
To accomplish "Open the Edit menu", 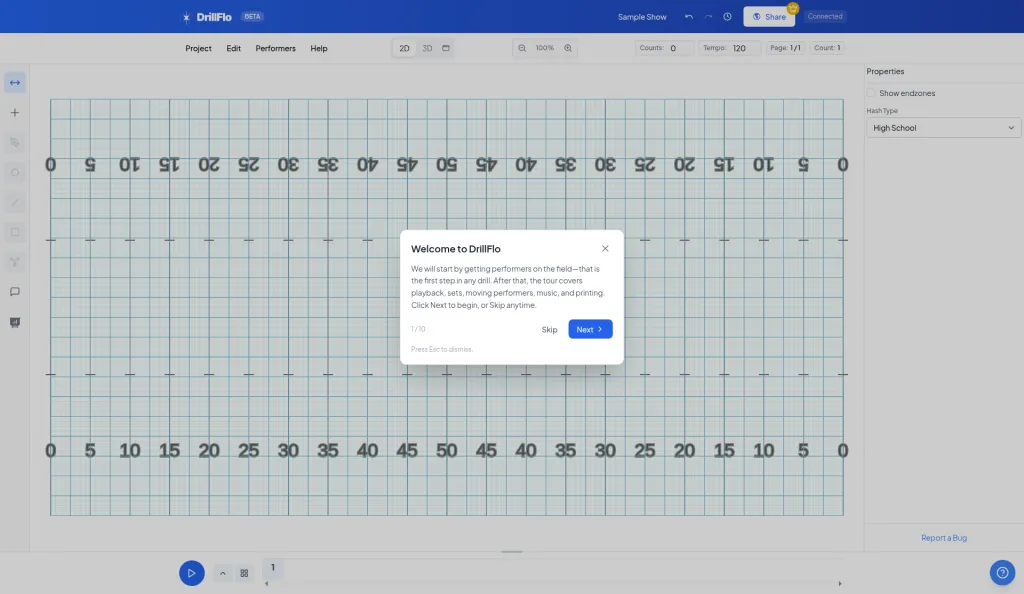I will click(x=233, y=48).
